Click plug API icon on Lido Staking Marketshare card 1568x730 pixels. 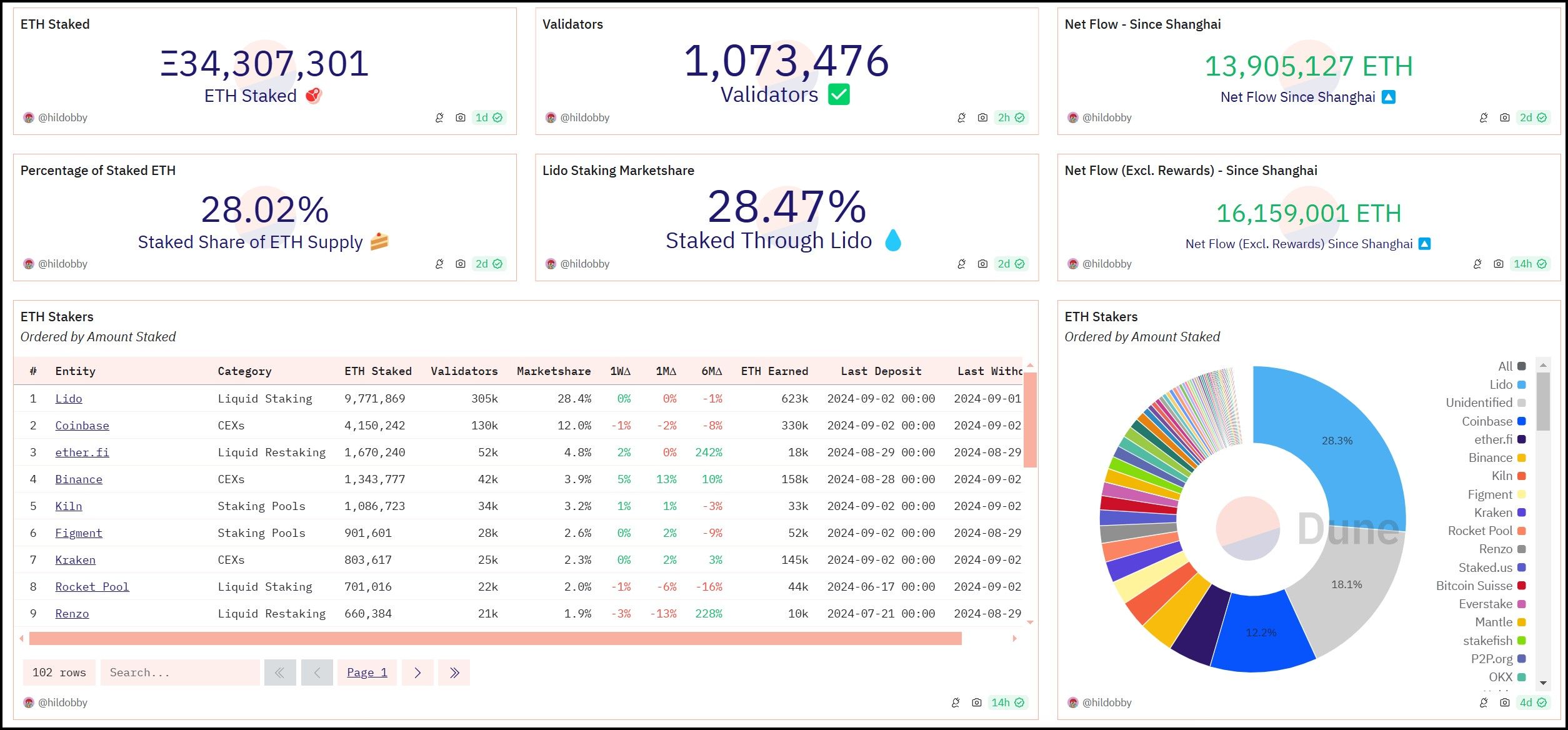click(x=961, y=264)
